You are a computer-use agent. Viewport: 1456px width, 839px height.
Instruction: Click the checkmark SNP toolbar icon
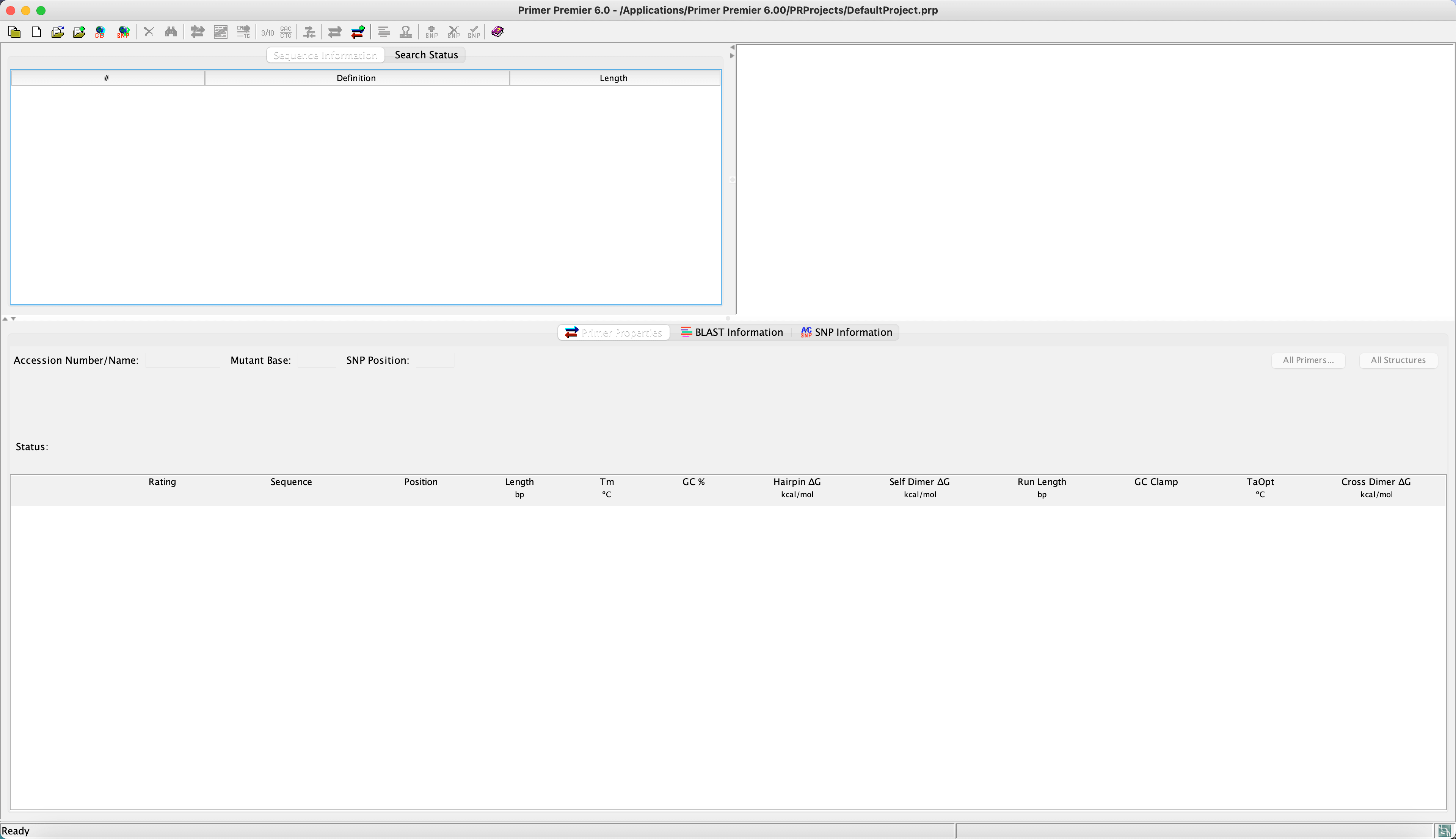click(474, 32)
